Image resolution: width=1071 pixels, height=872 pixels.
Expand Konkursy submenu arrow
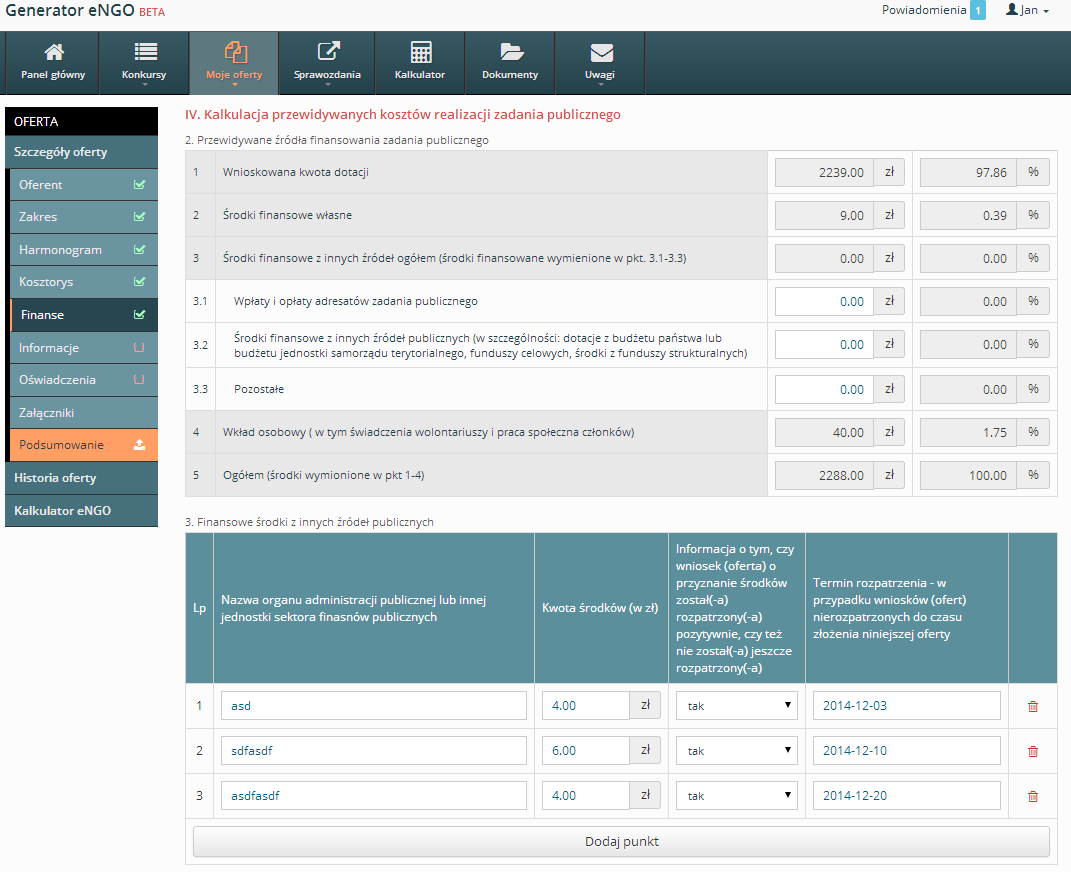[145, 85]
